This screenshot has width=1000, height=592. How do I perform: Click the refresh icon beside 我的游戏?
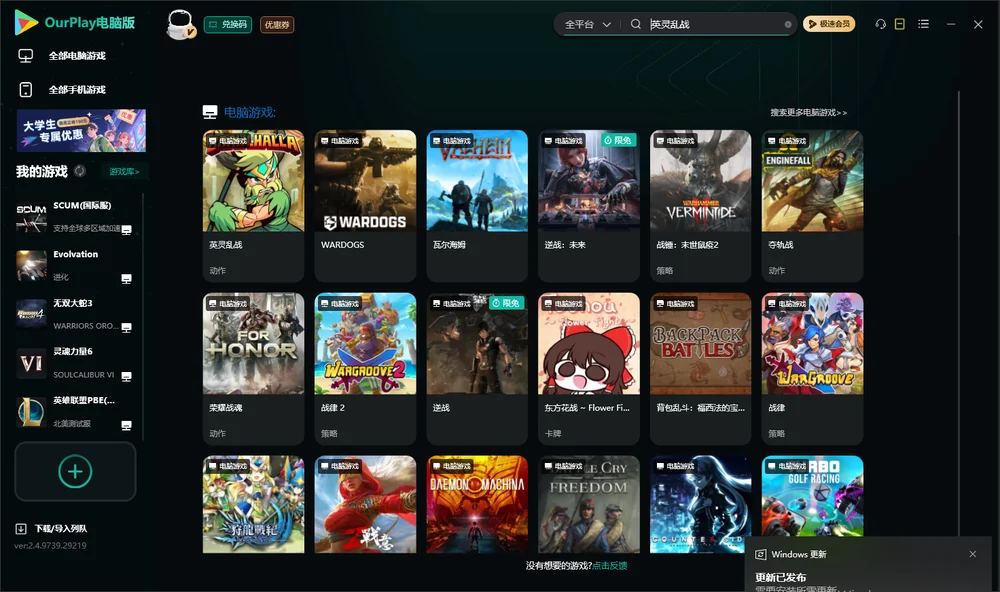pos(80,171)
